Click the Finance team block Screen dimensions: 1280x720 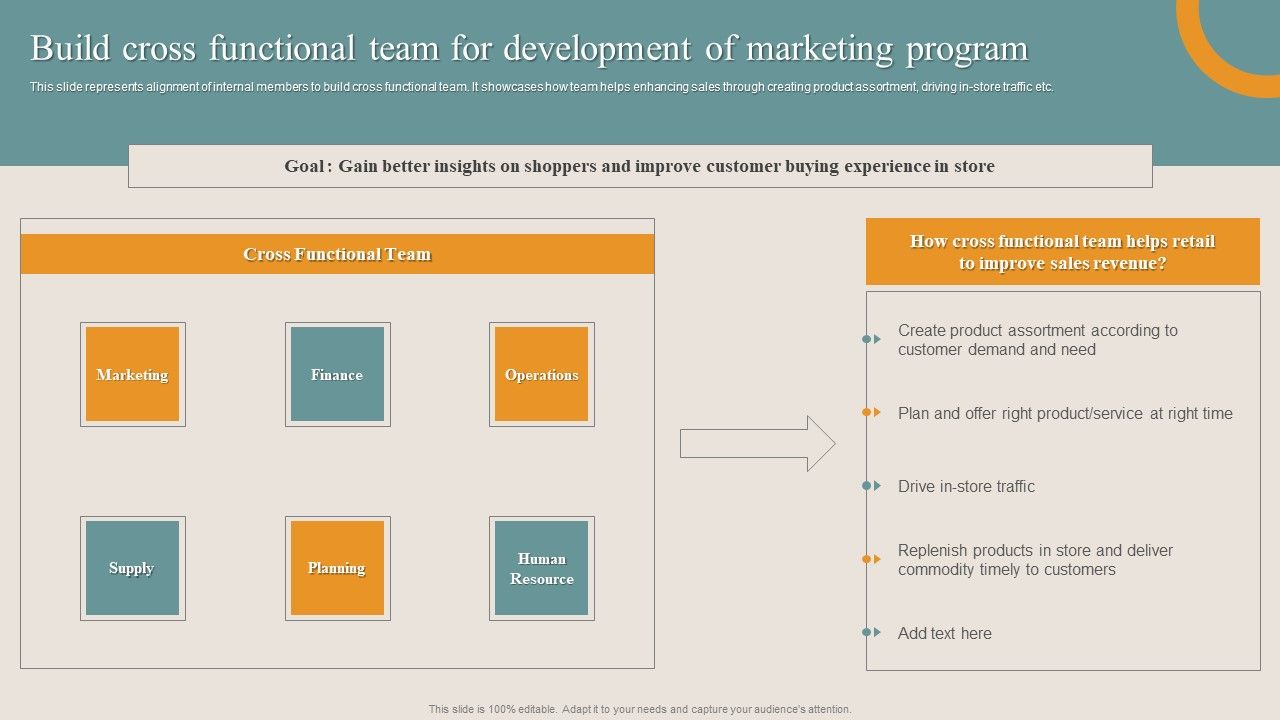click(337, 374)
